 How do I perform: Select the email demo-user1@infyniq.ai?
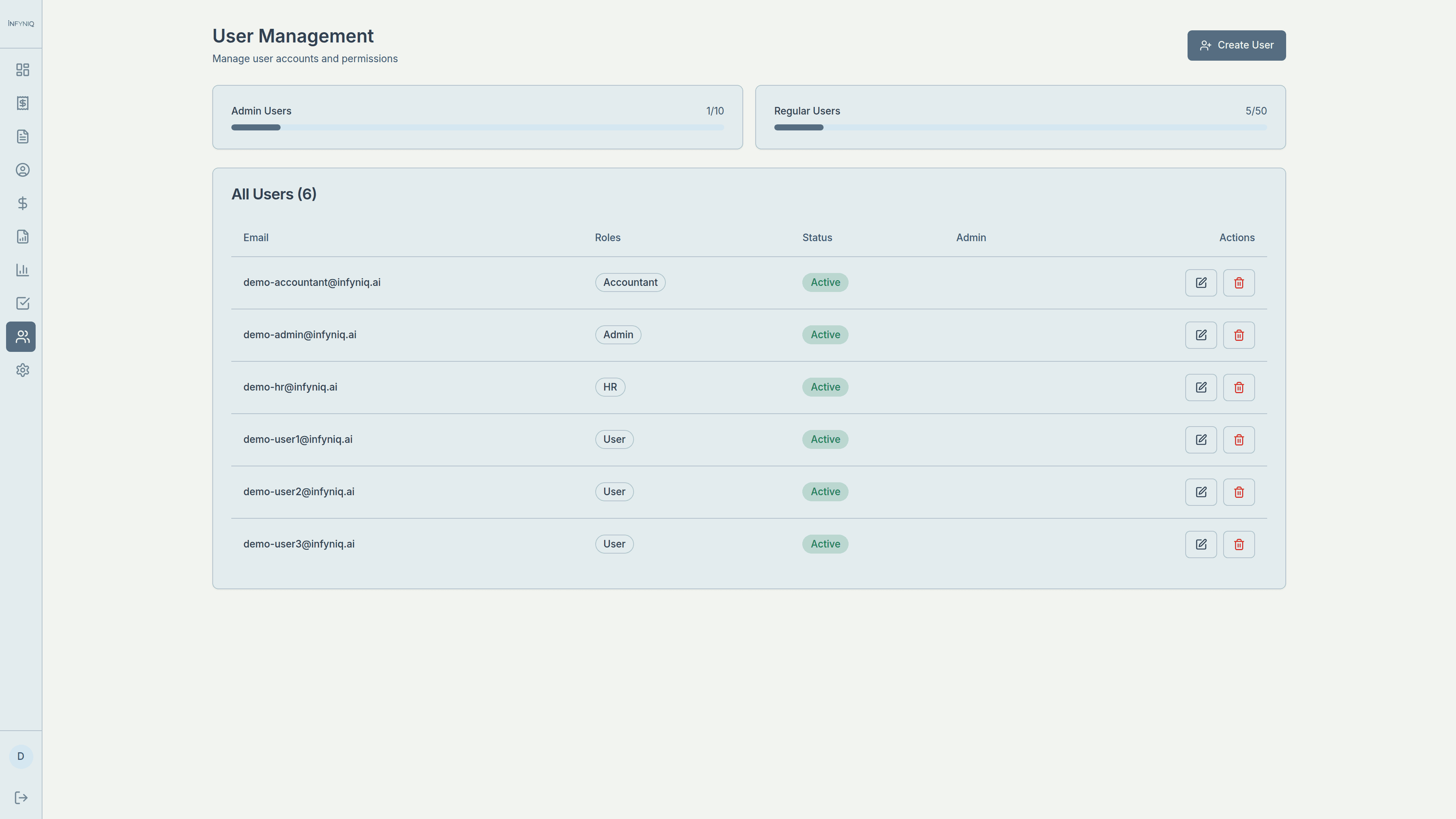click(x=298, y=439)
